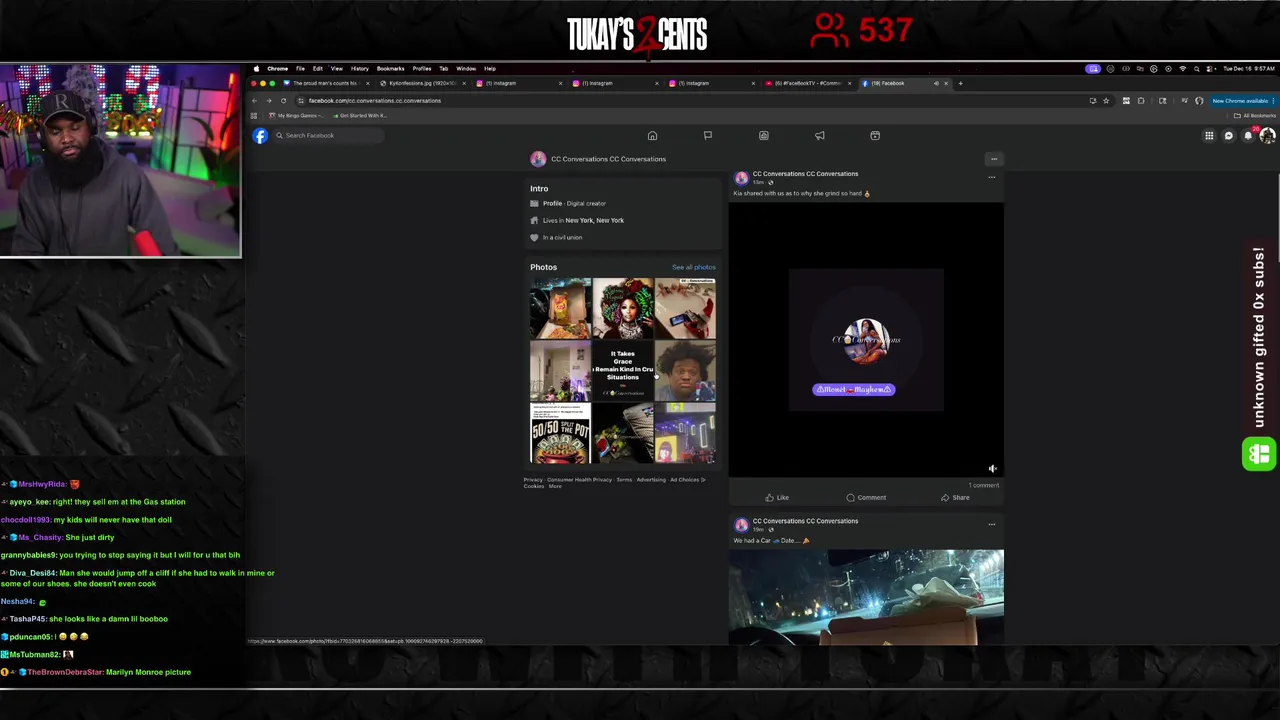This screenshot has height=720, width=1280.
Task: Comment on the Kia grind post
Action: pos(866,497)
